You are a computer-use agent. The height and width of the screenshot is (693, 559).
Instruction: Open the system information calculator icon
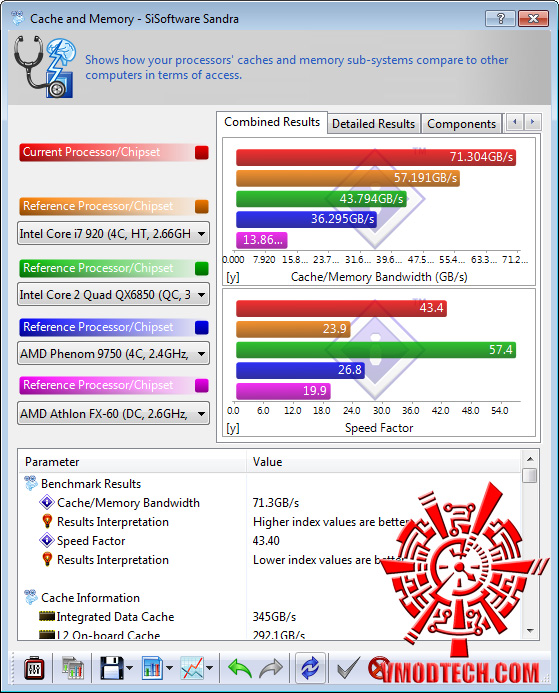[72, 668]
